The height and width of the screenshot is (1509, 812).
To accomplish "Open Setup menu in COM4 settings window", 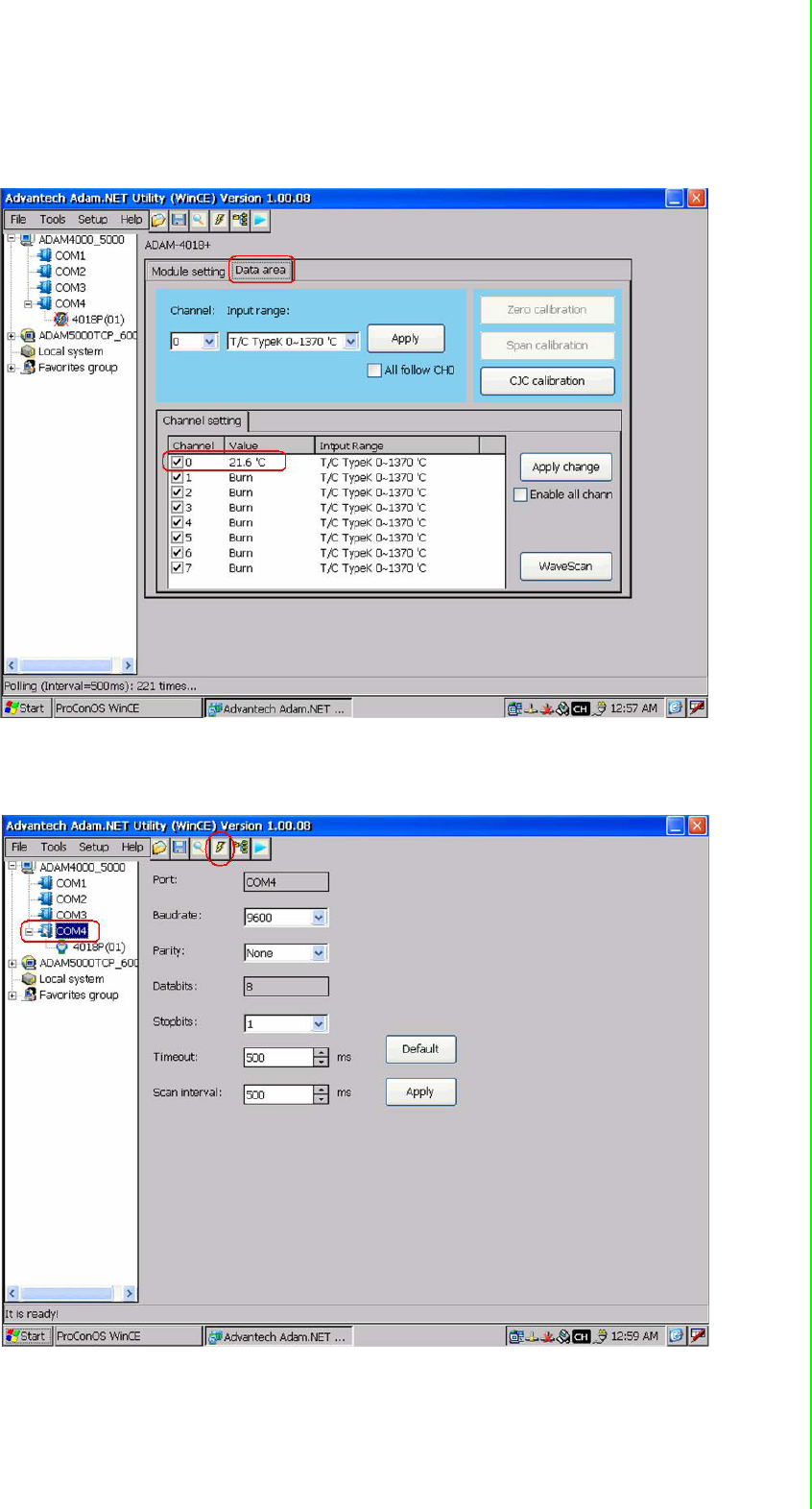I will 94,848.
